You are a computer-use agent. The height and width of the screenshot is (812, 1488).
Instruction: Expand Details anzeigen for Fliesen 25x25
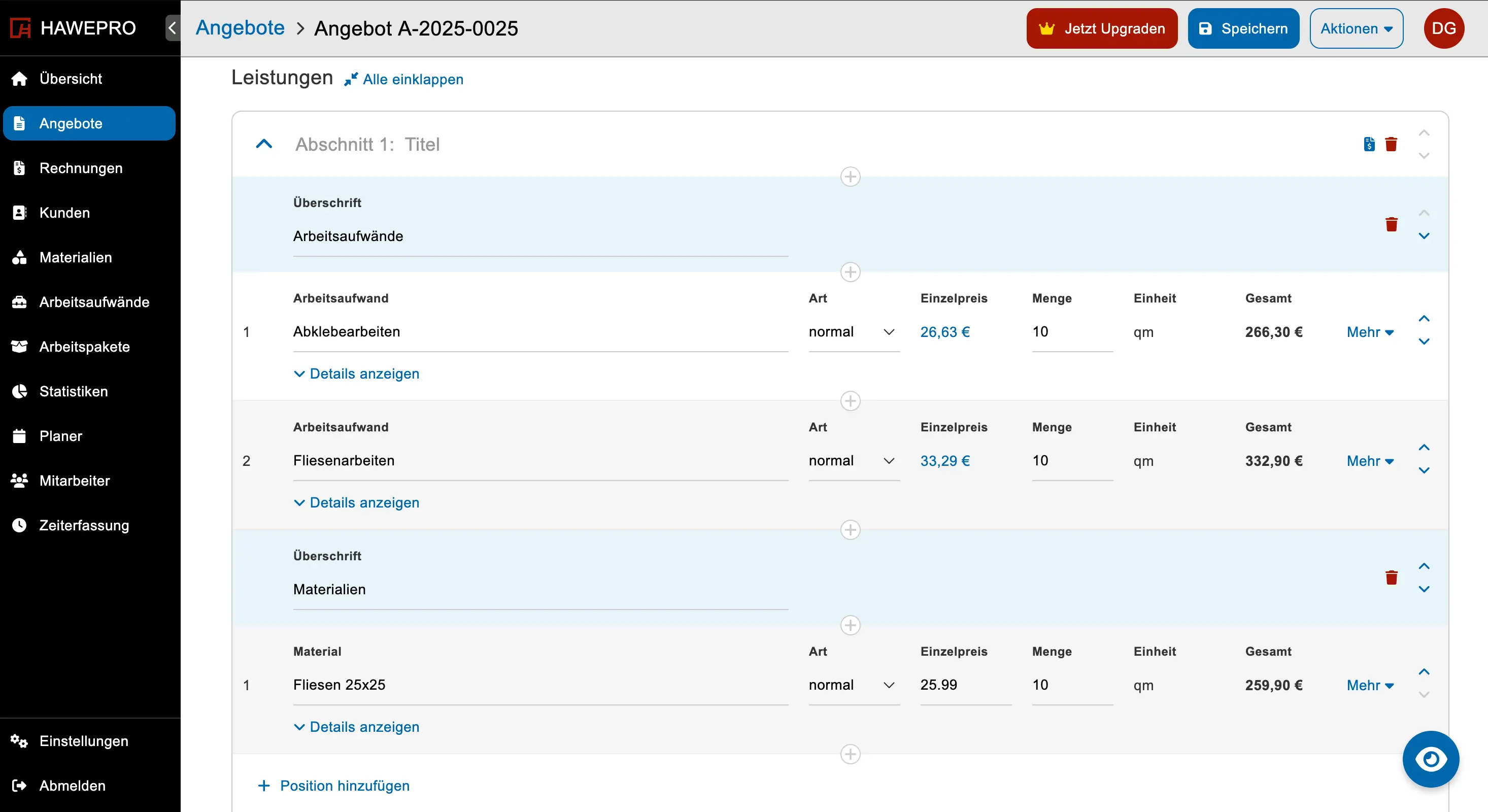click(x=356, y=727)
